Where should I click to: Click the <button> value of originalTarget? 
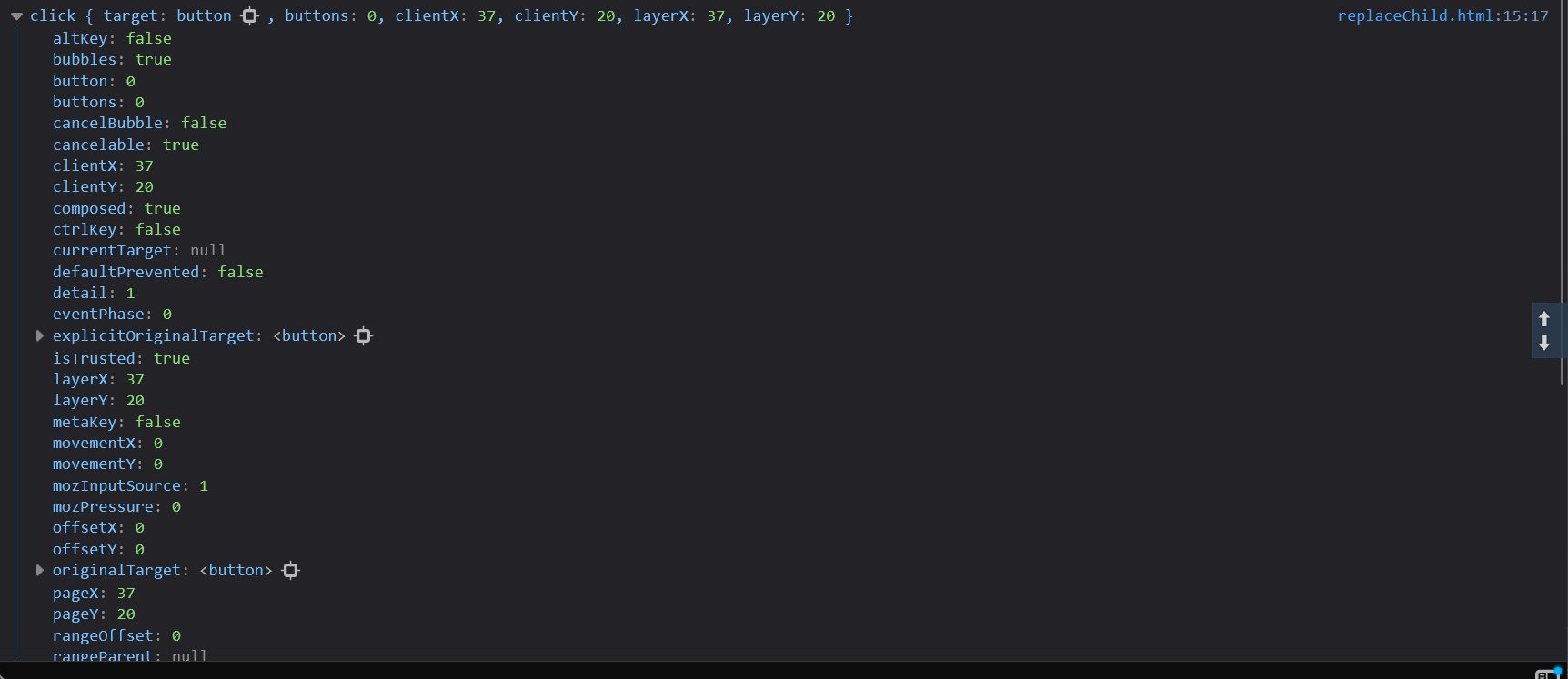tap(236, 571)
